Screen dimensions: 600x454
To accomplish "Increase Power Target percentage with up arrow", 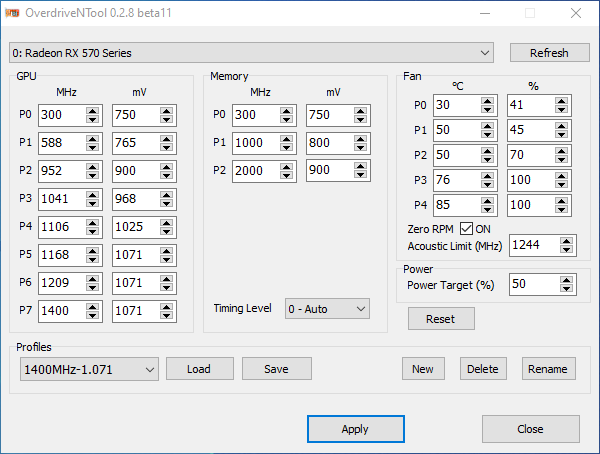I will coord(566,281).
